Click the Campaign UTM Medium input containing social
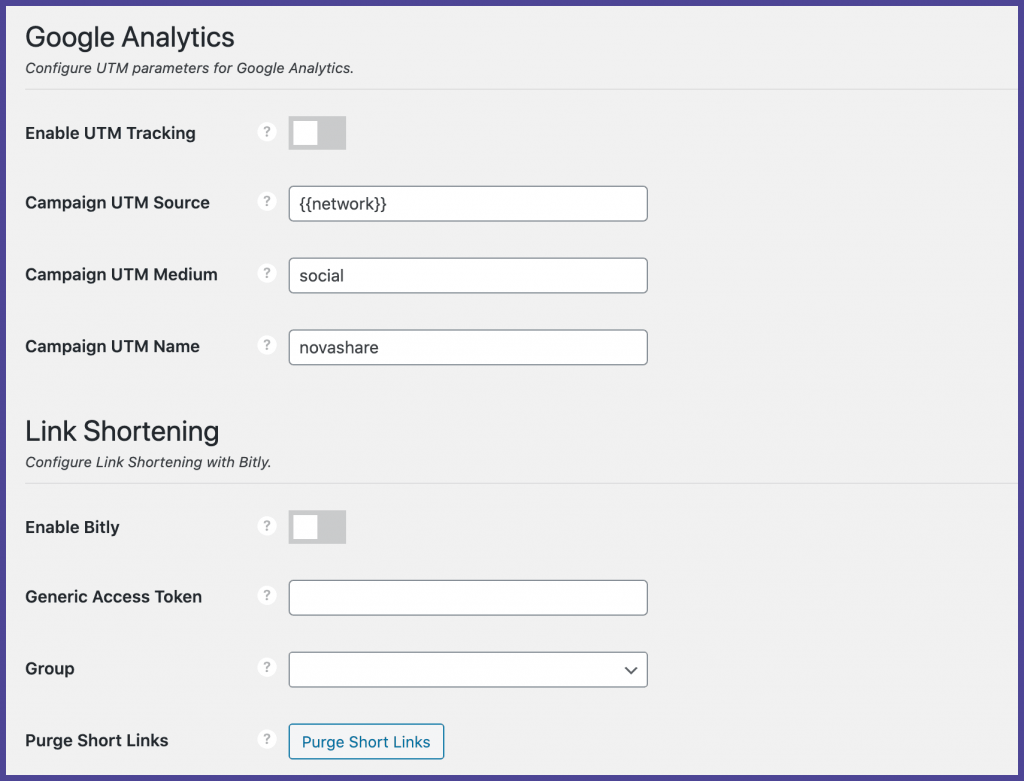This screenshot has height=781, width=1024. coord(468,276)
